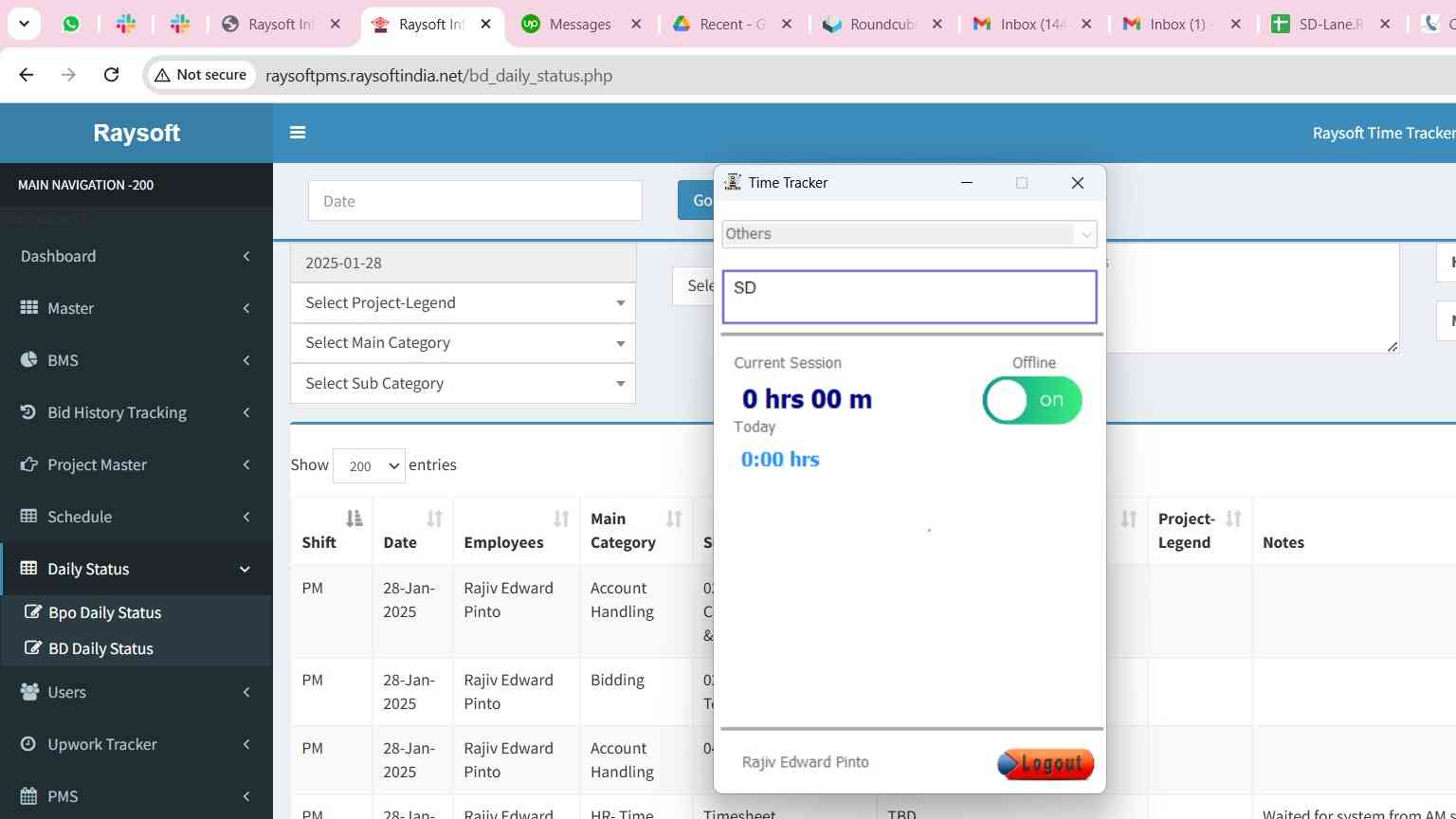1456x819 pixels.
Task: Click the Bid History Tracking history icon
Action: [29, 412]
